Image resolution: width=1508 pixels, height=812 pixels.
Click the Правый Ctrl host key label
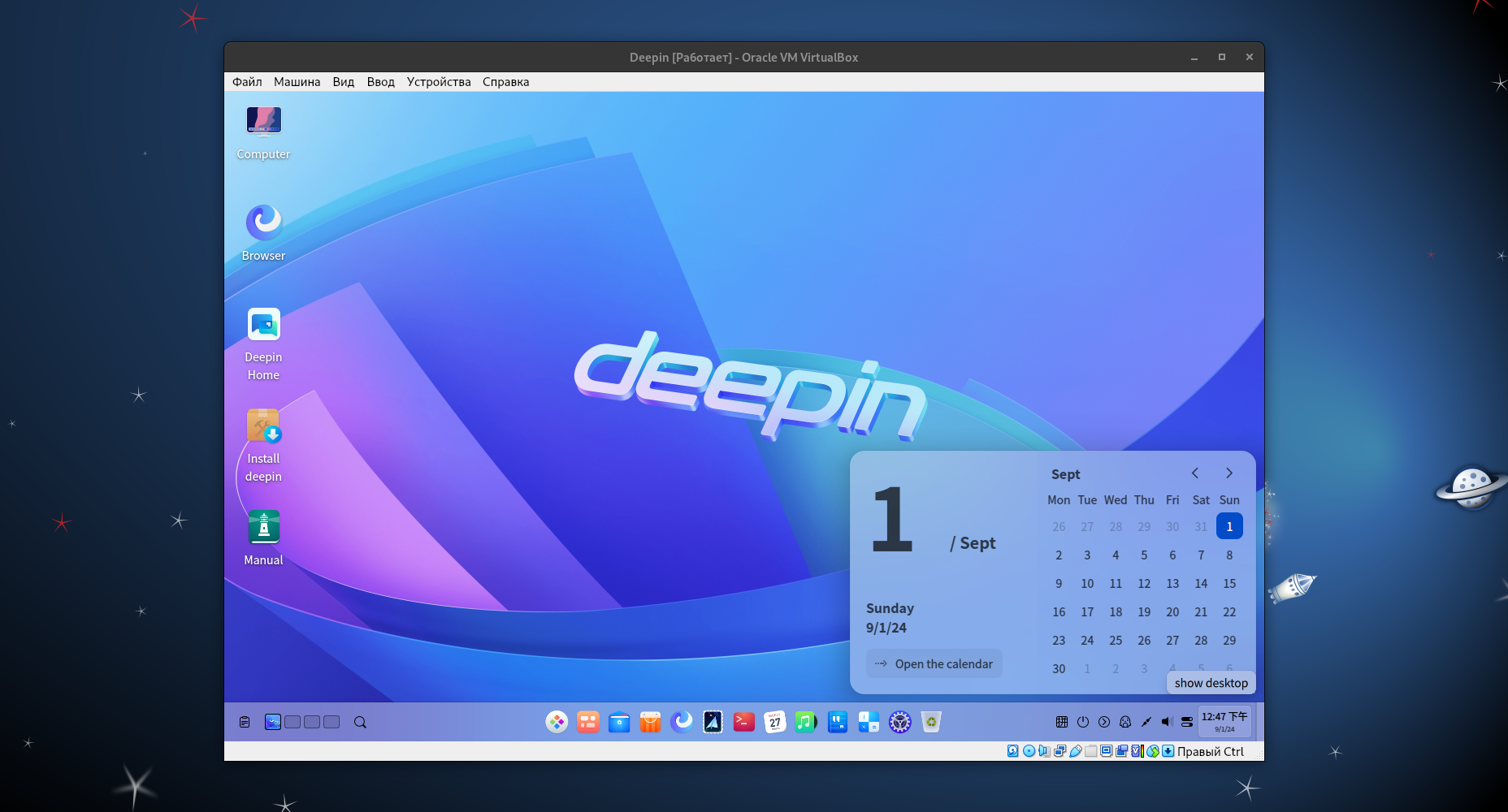point(1211,751)
